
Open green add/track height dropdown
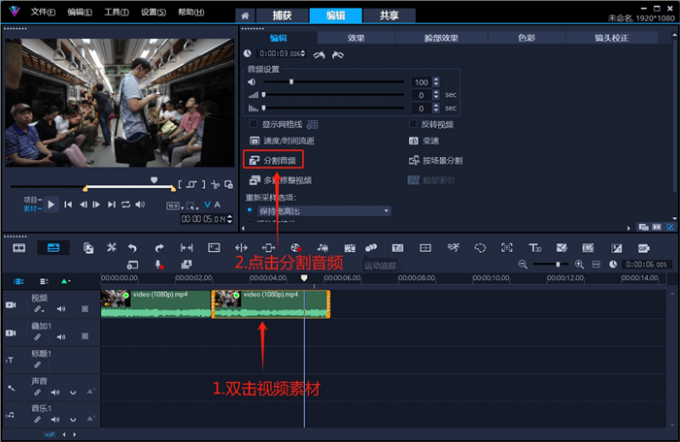tap(65, 282)
